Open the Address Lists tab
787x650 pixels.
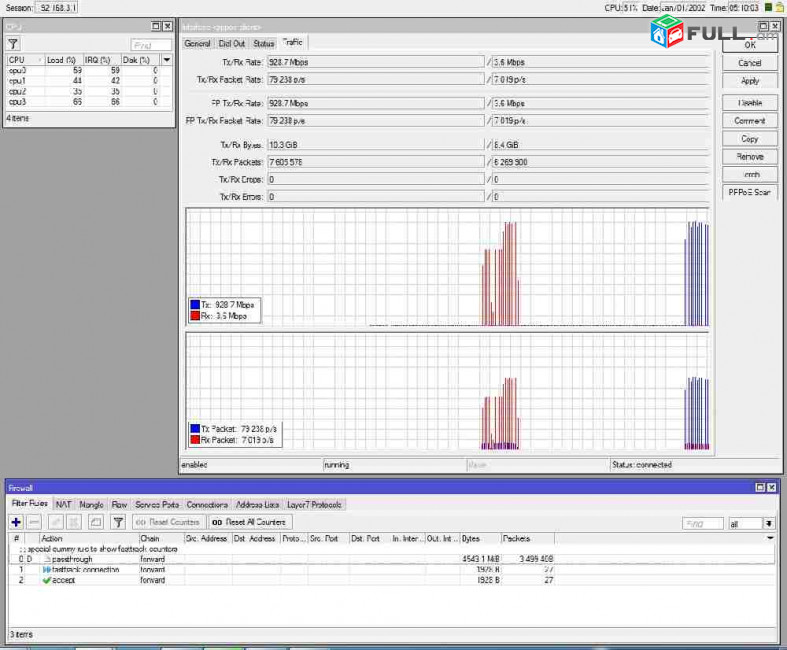click(257, 504)
